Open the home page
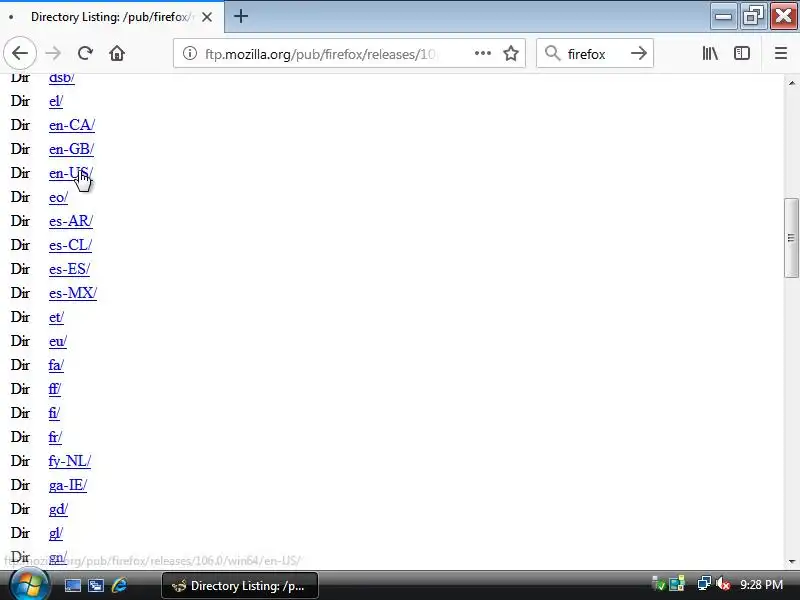Viewport: 800px width, 600px height. 117,53
